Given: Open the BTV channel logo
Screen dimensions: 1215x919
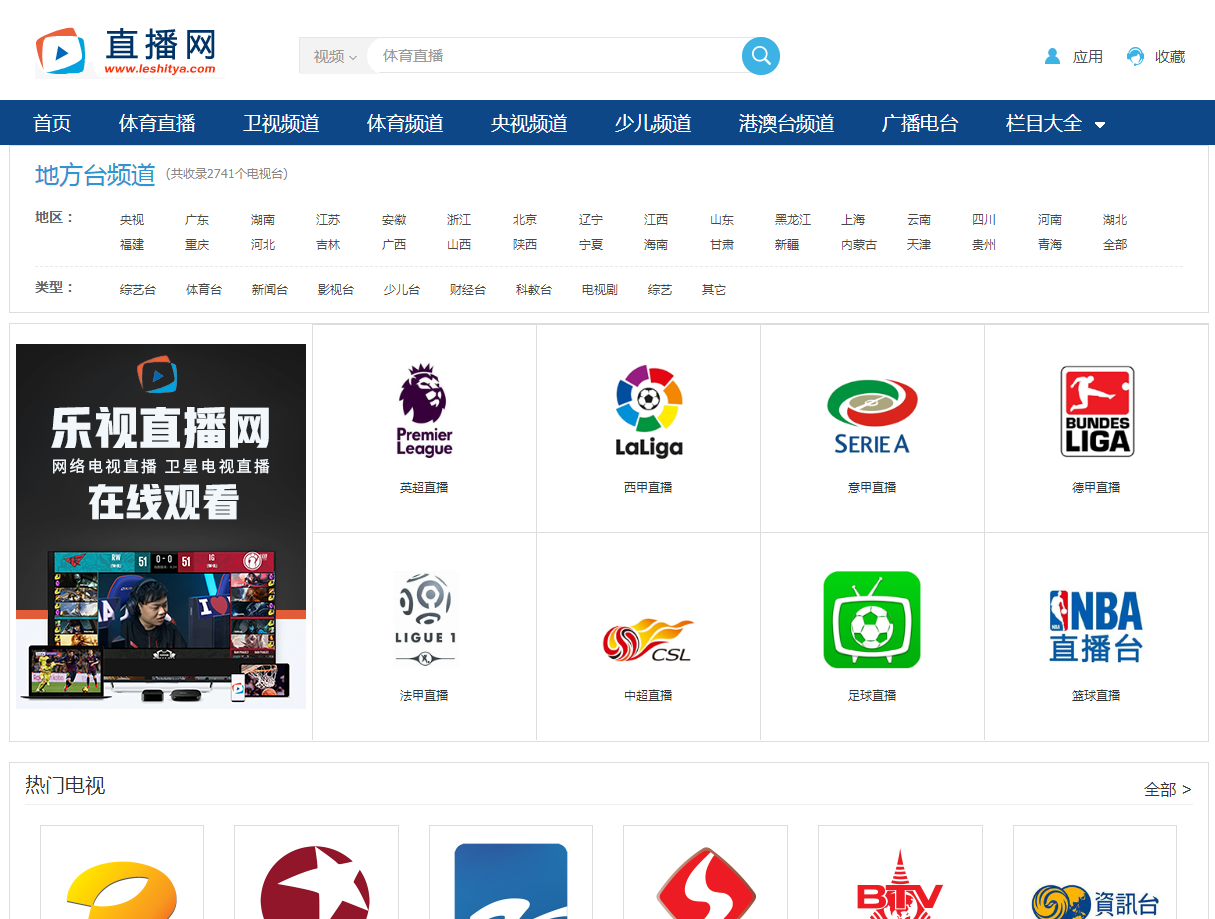Looking at the screenshot, I should coord(900,883).
